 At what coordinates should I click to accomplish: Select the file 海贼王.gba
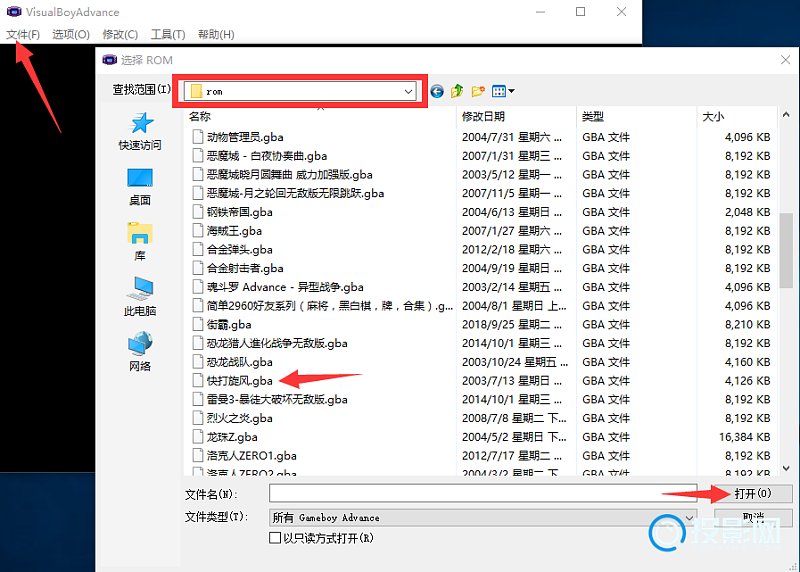(234, 231)
